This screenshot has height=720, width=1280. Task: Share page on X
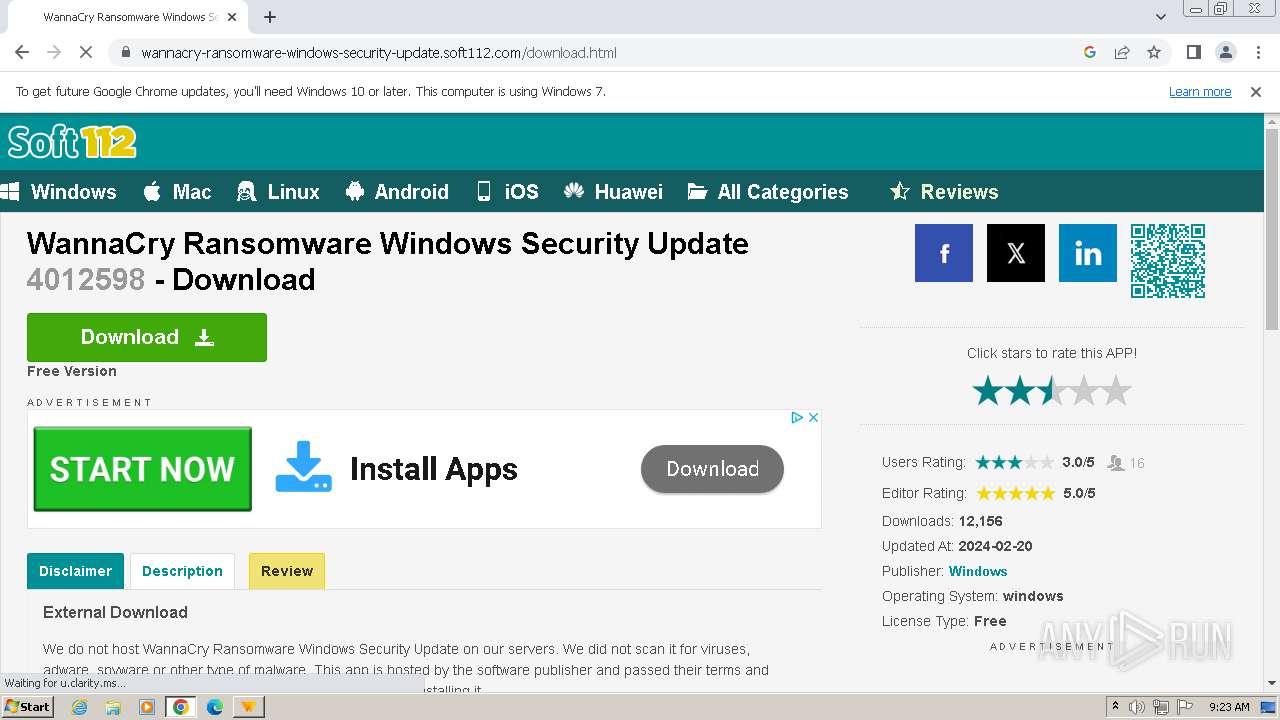1016,253
